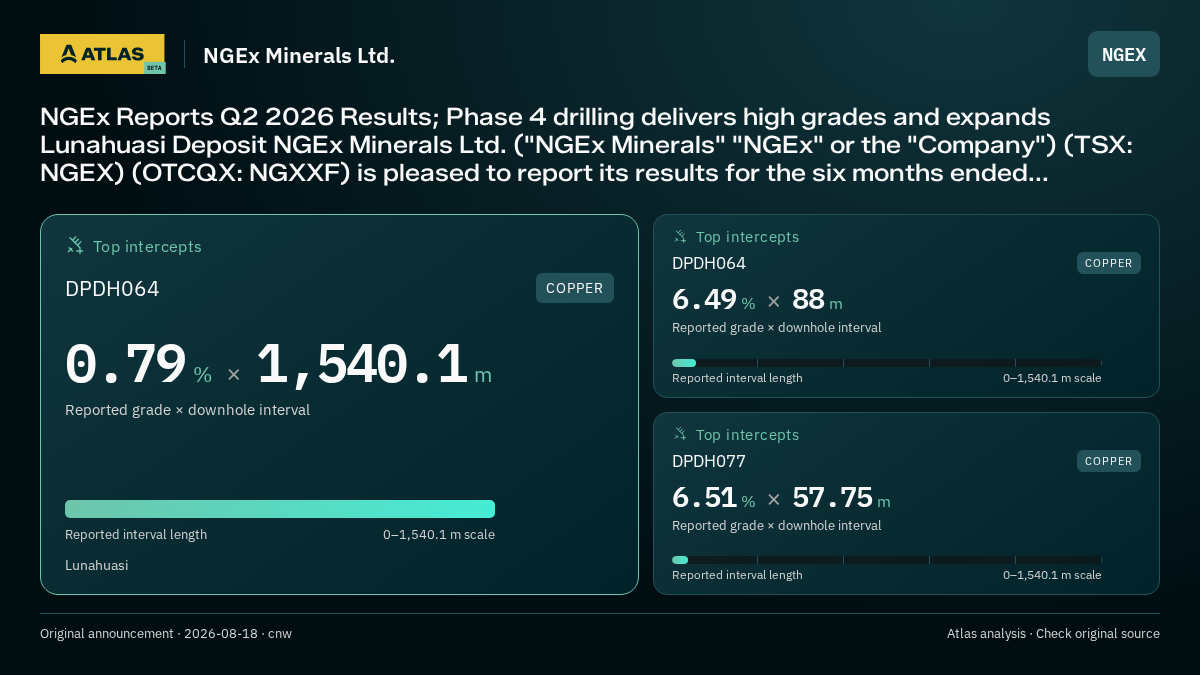The height and width of the screenshot is (675, 1200).
Task: Click Atlas analysis Check original source text
Action: 1053,634
